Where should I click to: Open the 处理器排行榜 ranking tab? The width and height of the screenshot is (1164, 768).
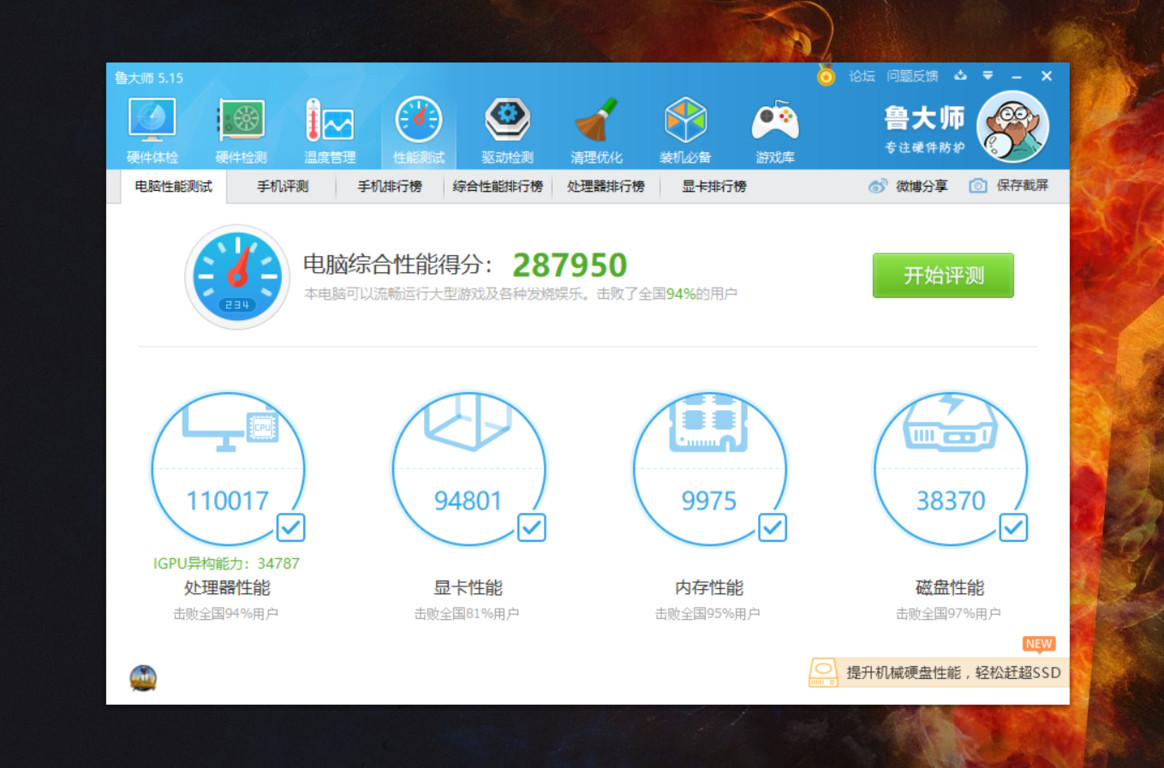pos(608,186)
